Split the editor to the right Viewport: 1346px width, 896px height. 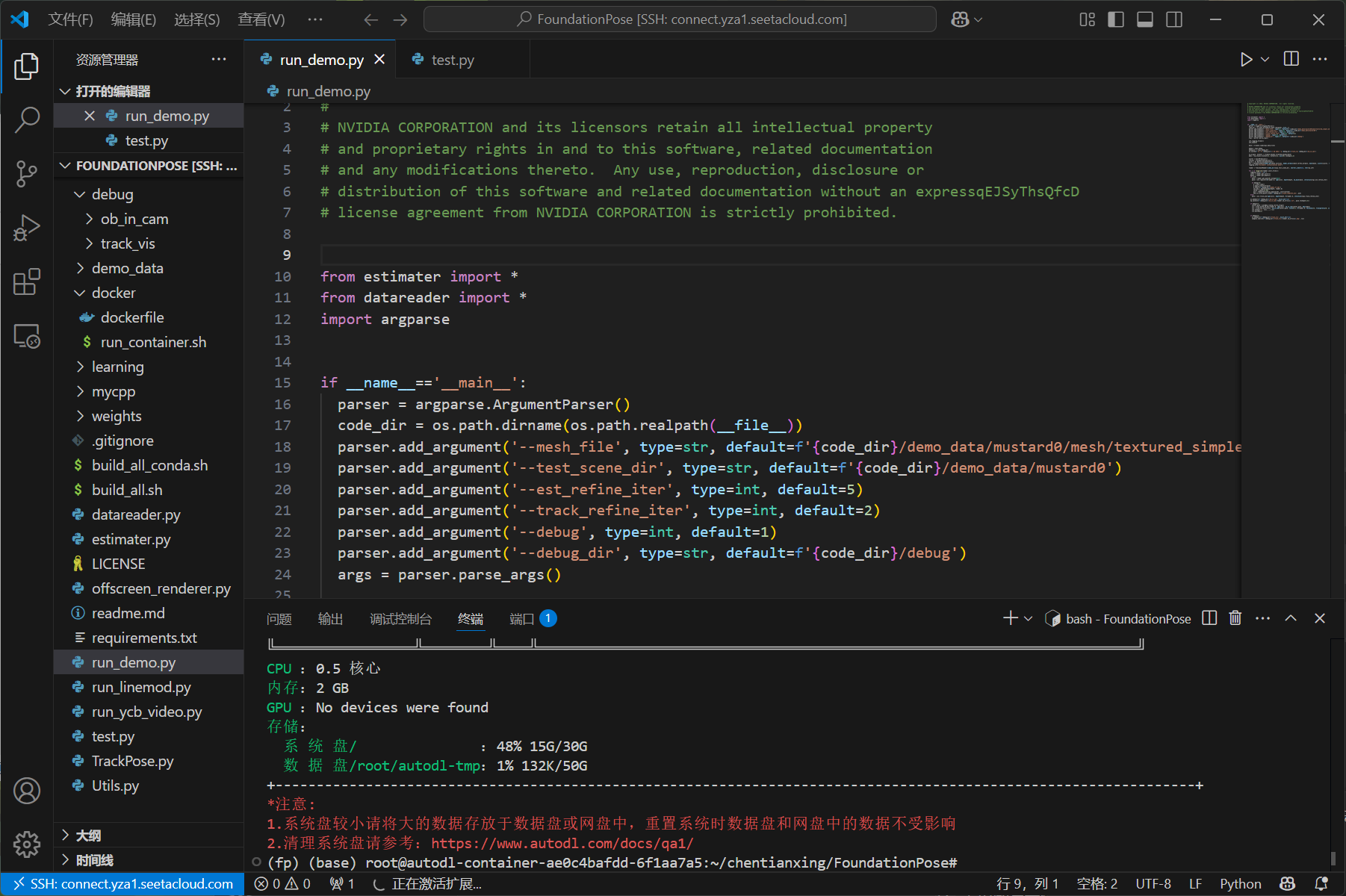click(x=1291, y=60)
